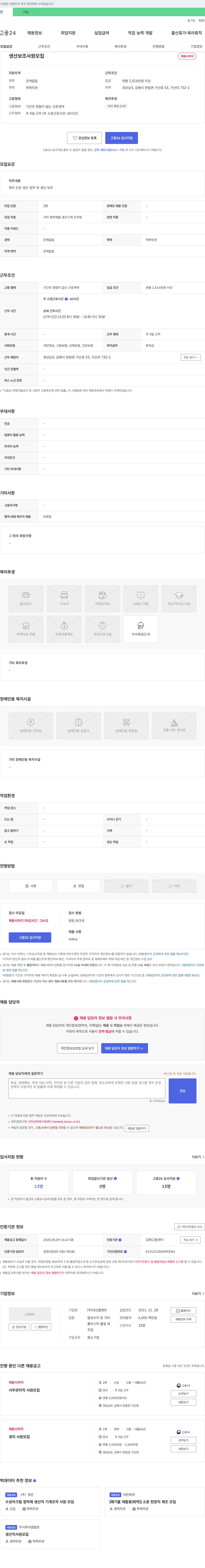Click the info icon beside 구인인증번호

pos(125,1251)
